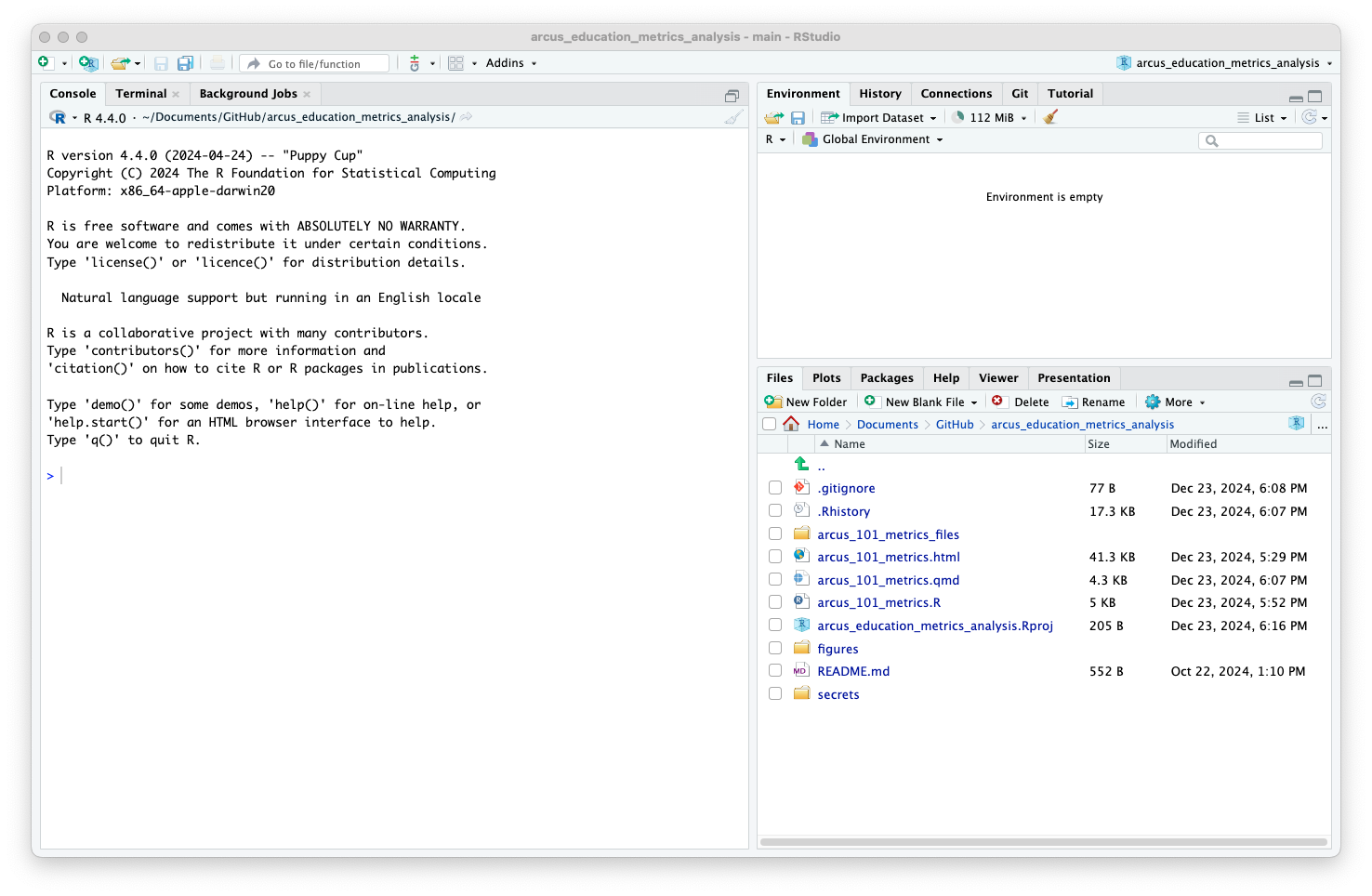Tick the checkbox for the secrets folder

tap(775, 693)
